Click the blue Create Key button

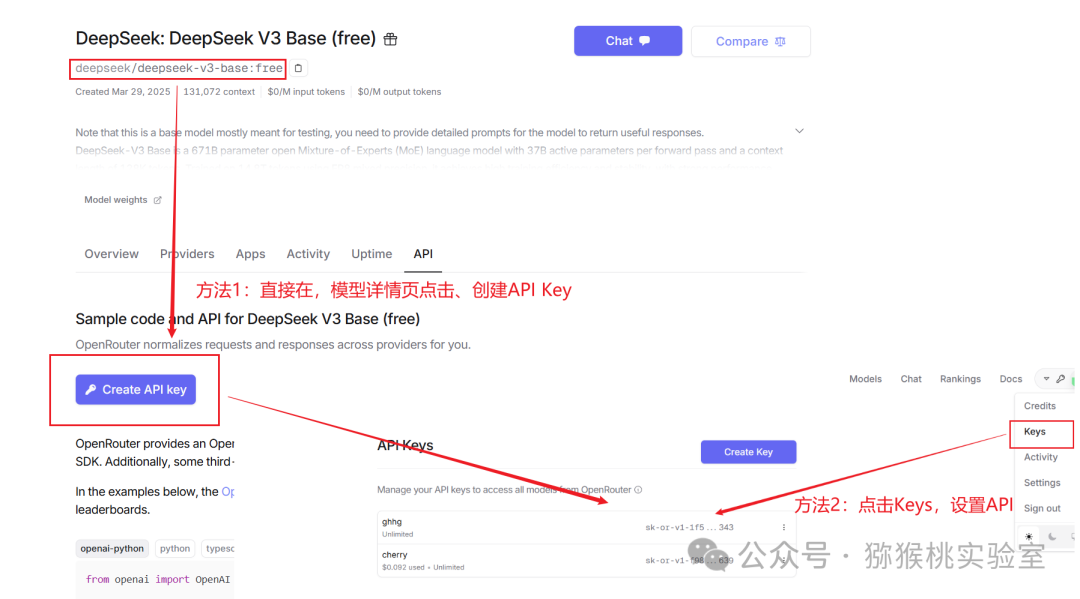pos(748,452)
